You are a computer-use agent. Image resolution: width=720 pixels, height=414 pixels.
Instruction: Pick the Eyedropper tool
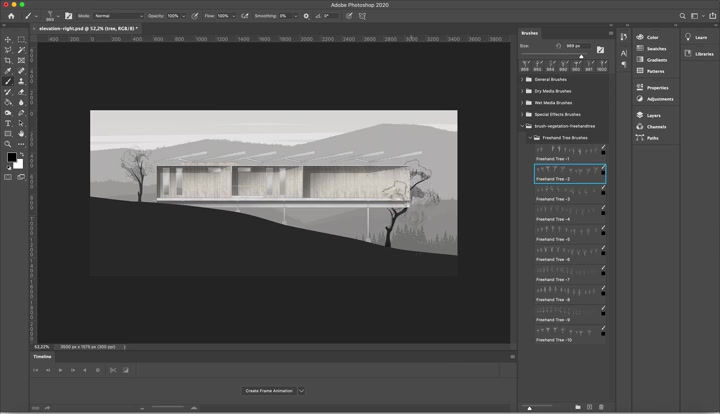pos(8,71)
